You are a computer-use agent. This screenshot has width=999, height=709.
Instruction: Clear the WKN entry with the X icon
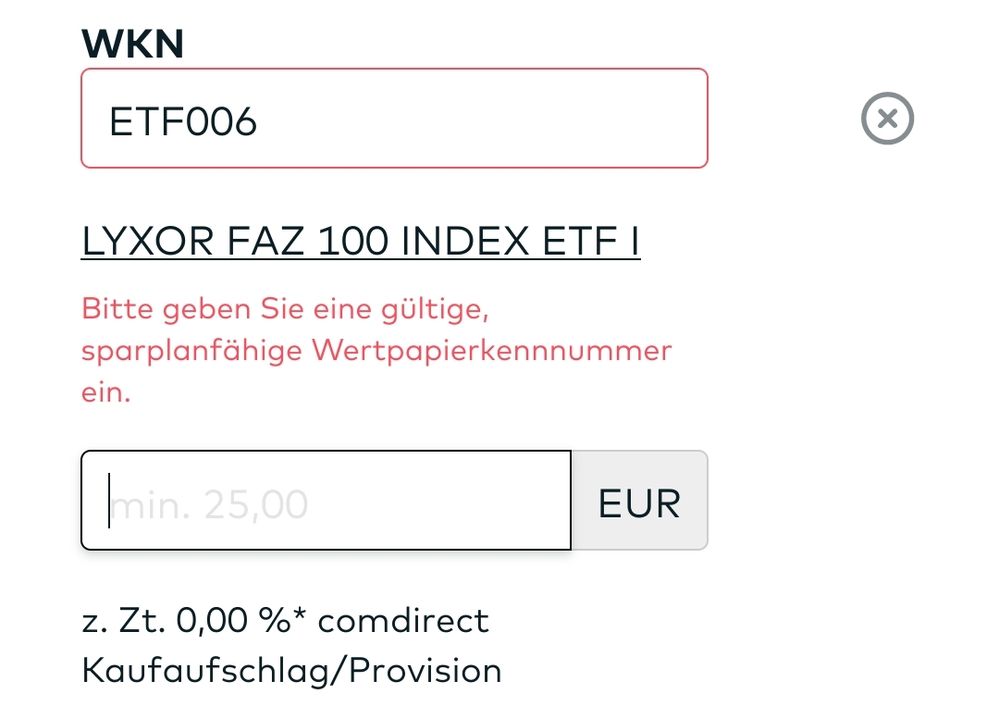(887, 119)
